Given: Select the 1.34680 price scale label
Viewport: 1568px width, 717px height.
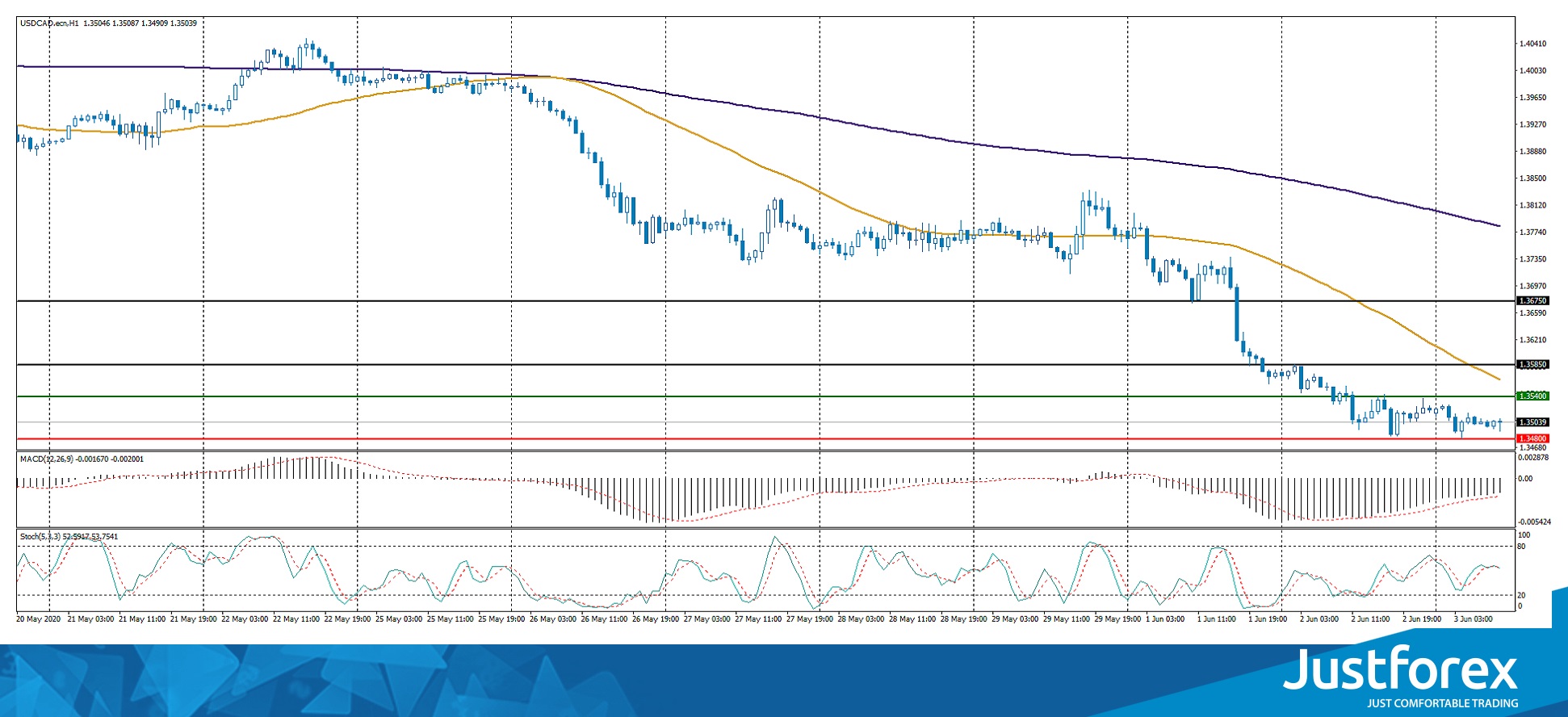Looking at the screenshot, I should [1532, 447].
